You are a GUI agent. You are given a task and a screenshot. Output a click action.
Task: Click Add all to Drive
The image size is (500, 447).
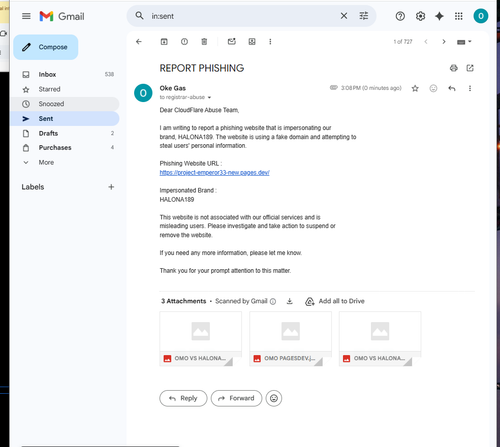(335, 301)
